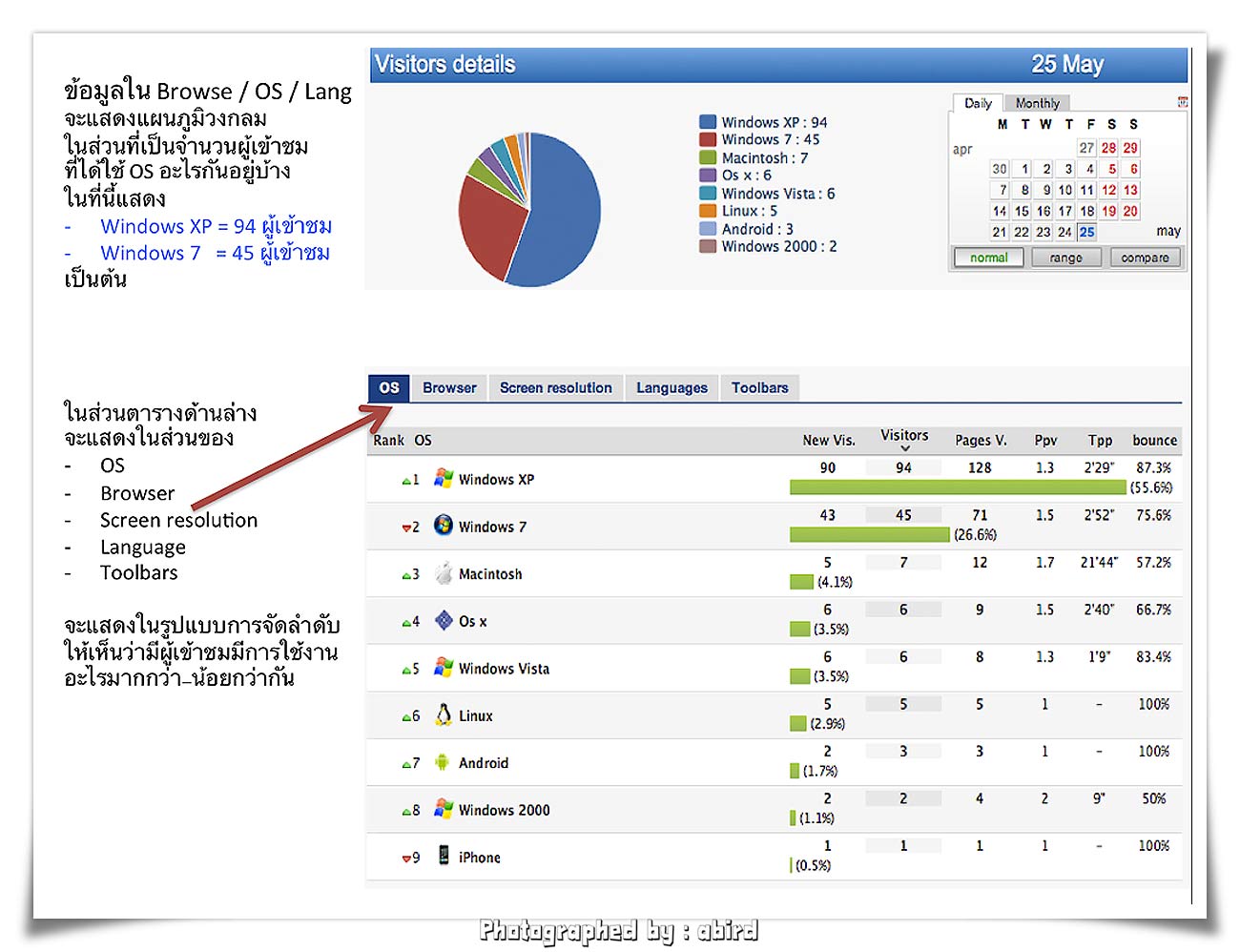Image resolution: width=1240 pixels, height=952 pixels.
Task: Click the 87.3% bounce value
Action: [1153, 468]
